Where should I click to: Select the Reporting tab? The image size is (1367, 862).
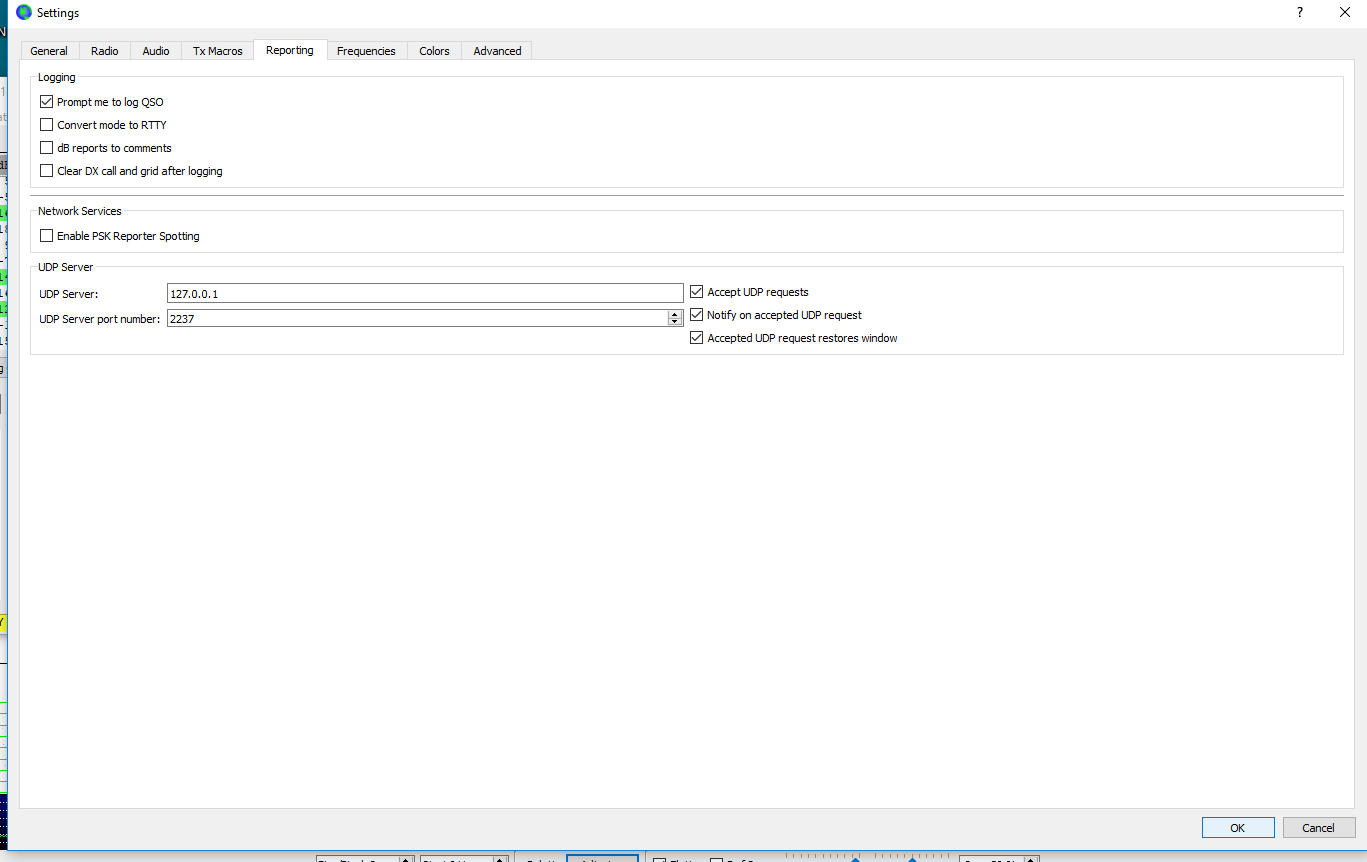point(290,50)
